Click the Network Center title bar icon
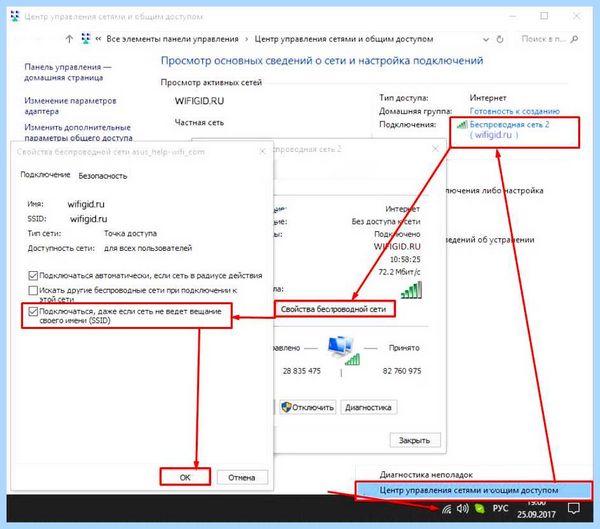The image size is (600, 529). pos(15,16)
